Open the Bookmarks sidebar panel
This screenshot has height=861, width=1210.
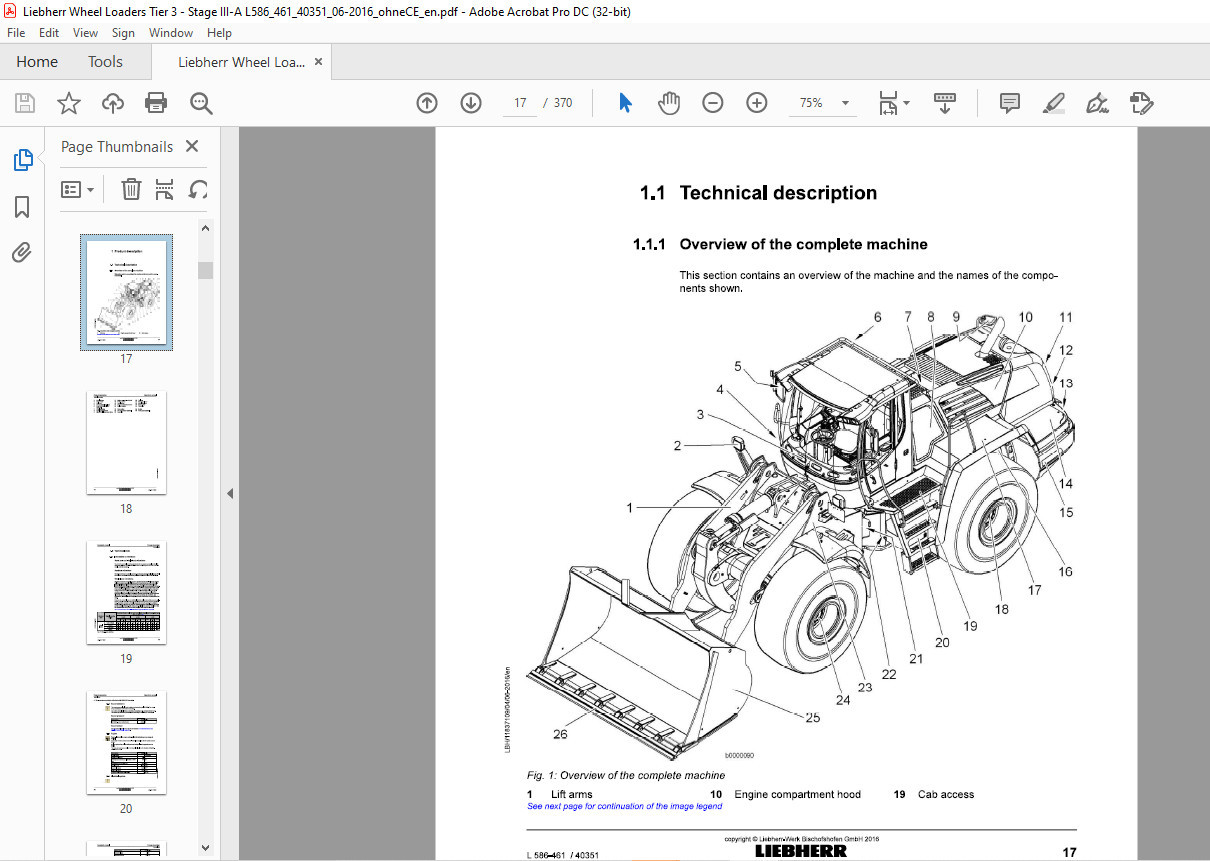pyautogui.click(x=22, y=207)
